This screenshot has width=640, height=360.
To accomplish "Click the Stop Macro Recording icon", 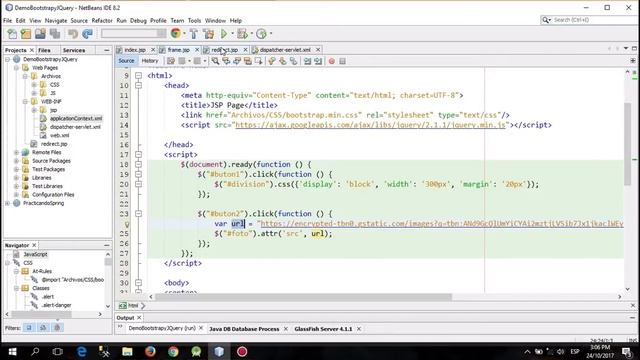I will [342, 61].
